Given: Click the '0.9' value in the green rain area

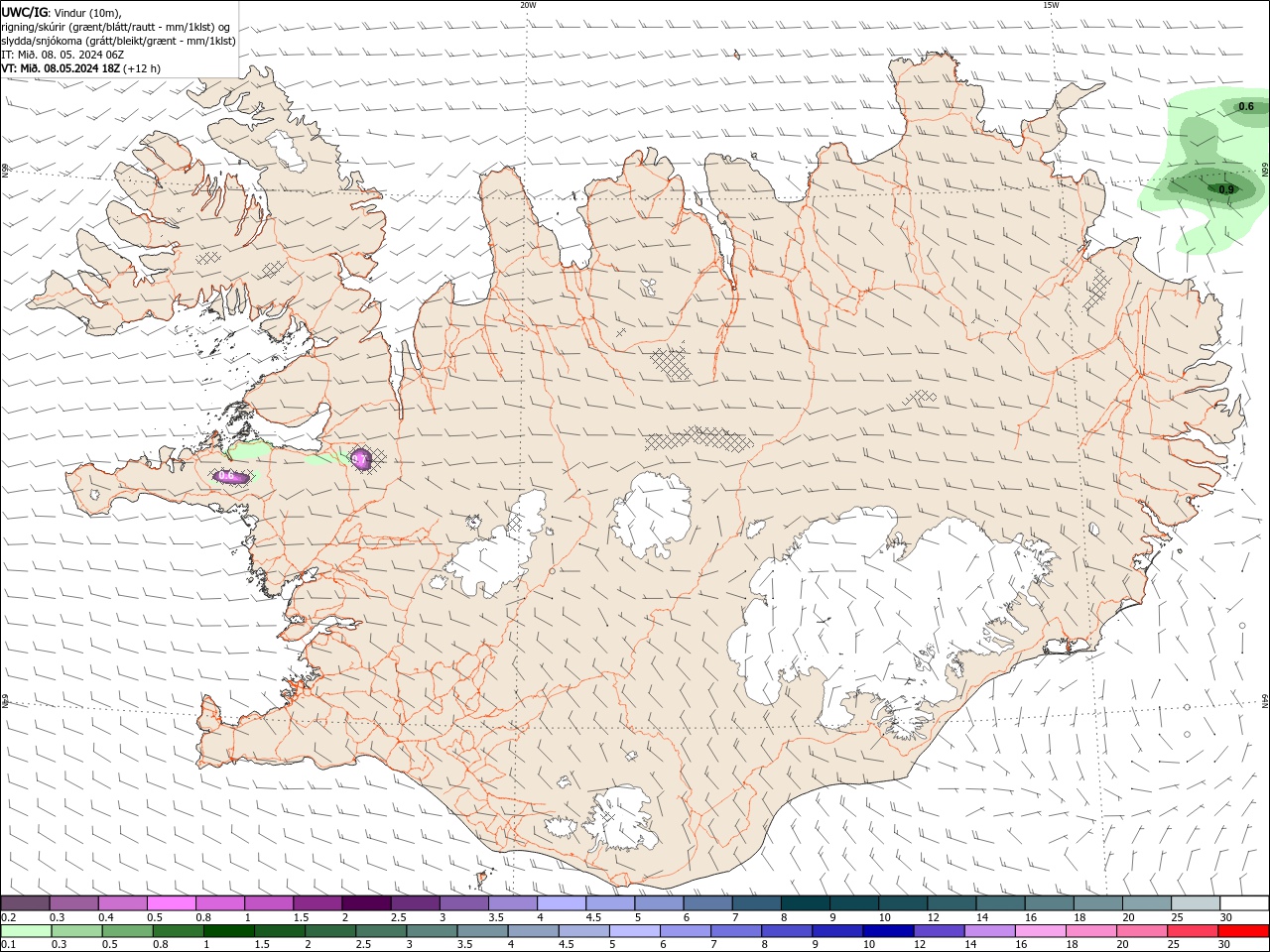Looking at the screenshot, I should [1226, 189].
